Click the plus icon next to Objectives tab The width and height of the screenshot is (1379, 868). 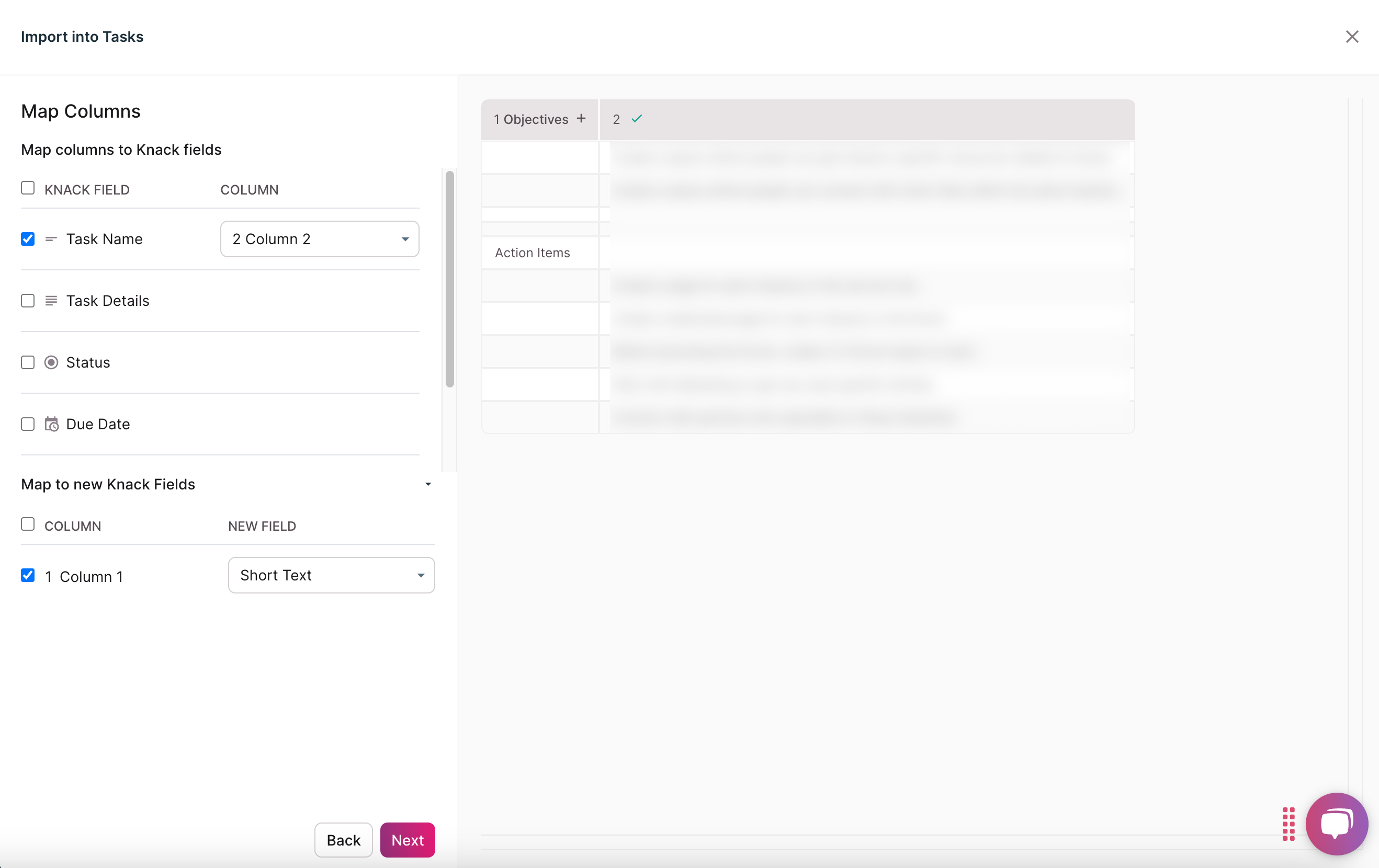(581, 119)
